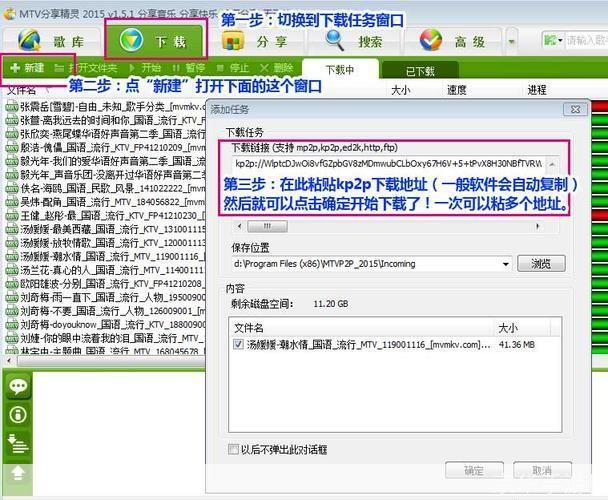Screen dimensions: 608x500
Task: Open chat bubble panel in sidebar
Action: tap(18, 386)
